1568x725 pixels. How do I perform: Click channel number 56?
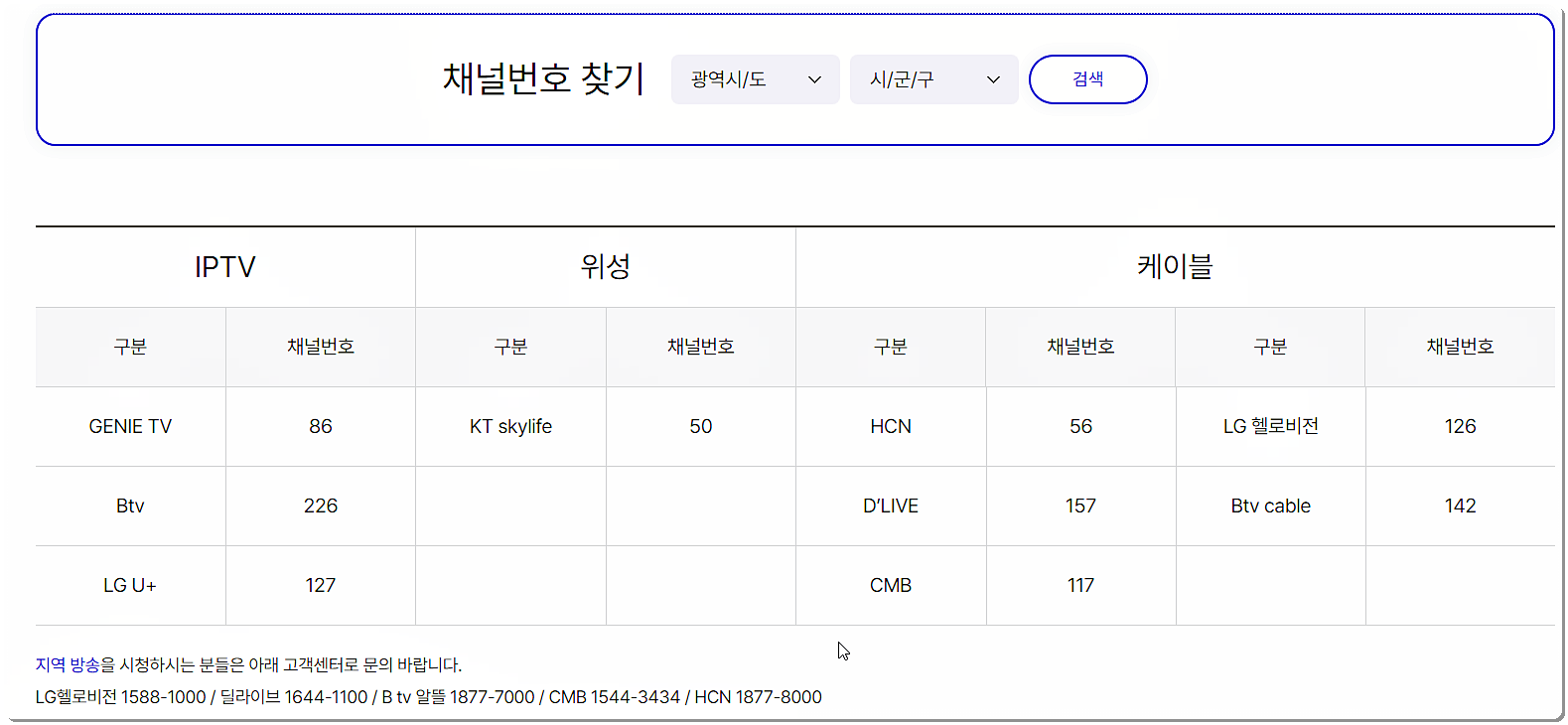point(1081,426)
